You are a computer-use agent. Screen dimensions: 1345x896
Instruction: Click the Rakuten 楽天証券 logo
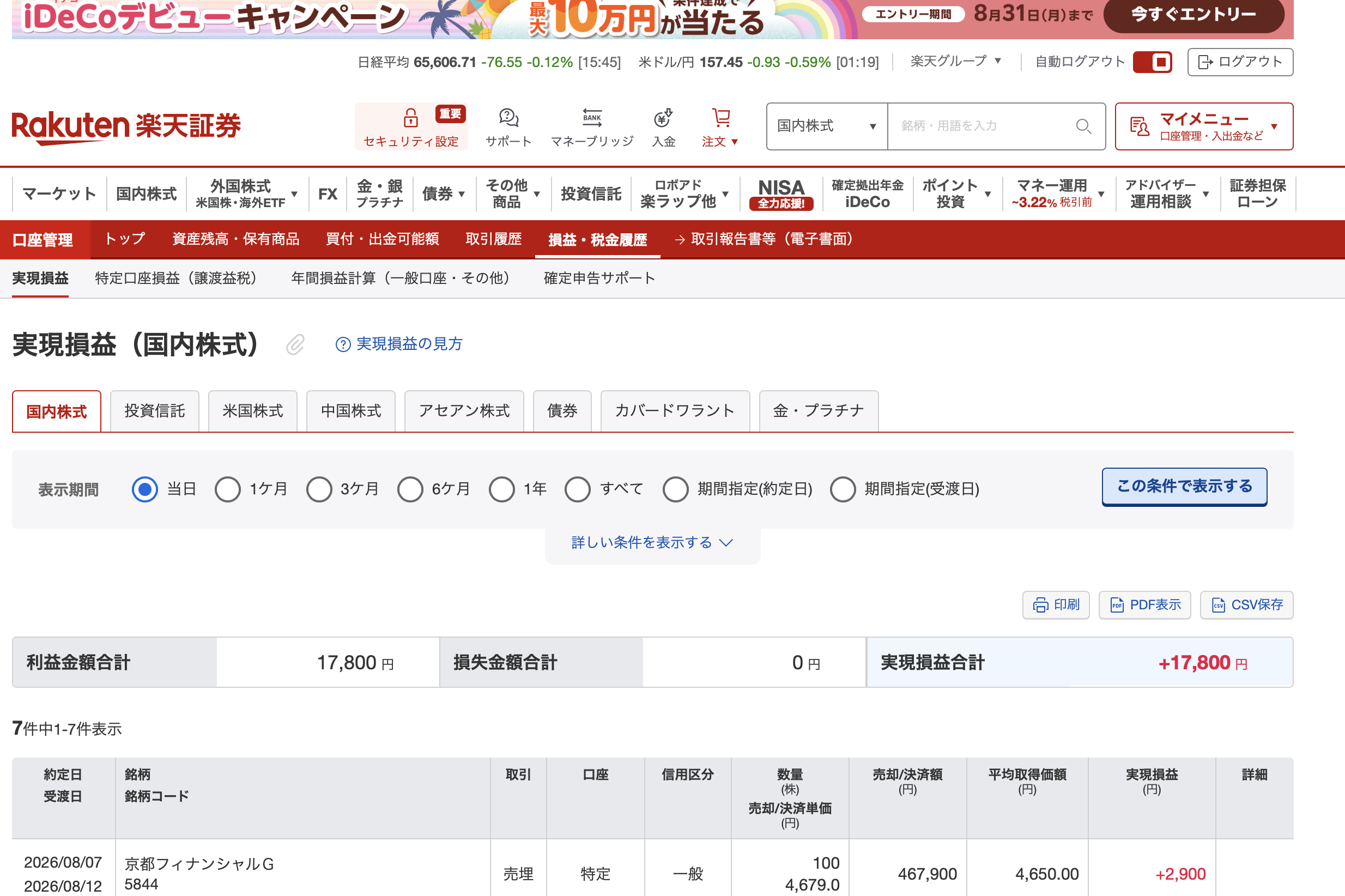126,127
